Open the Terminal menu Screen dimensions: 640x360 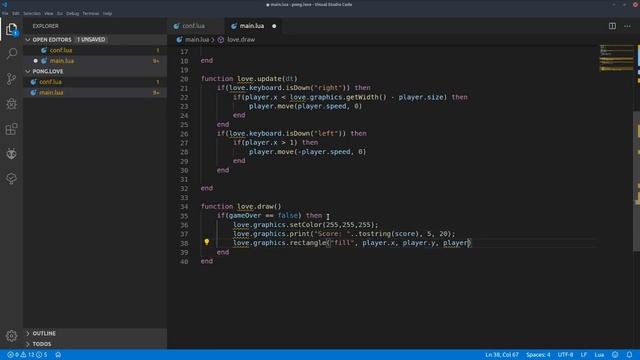(91, 13)
